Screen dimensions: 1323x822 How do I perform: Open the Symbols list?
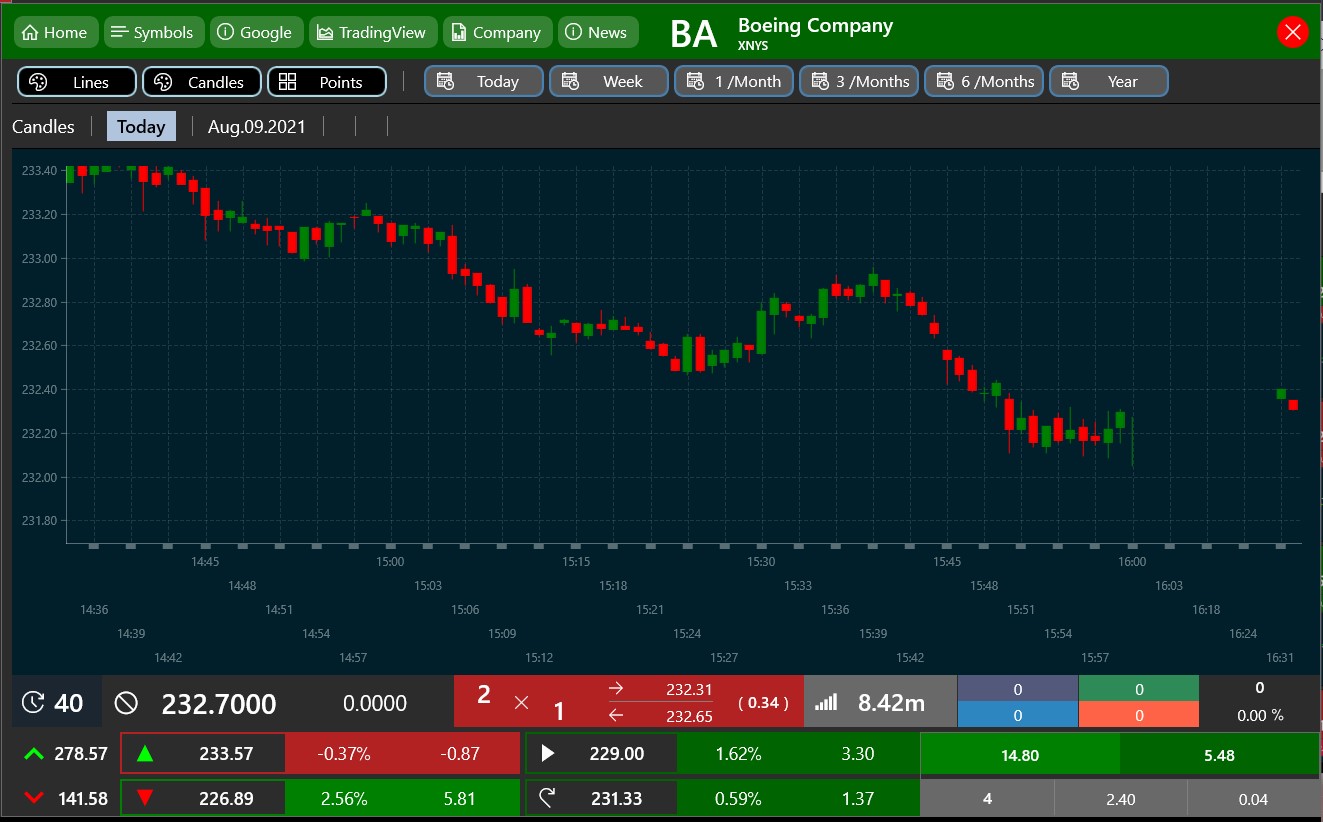click(x=152, y=32)
